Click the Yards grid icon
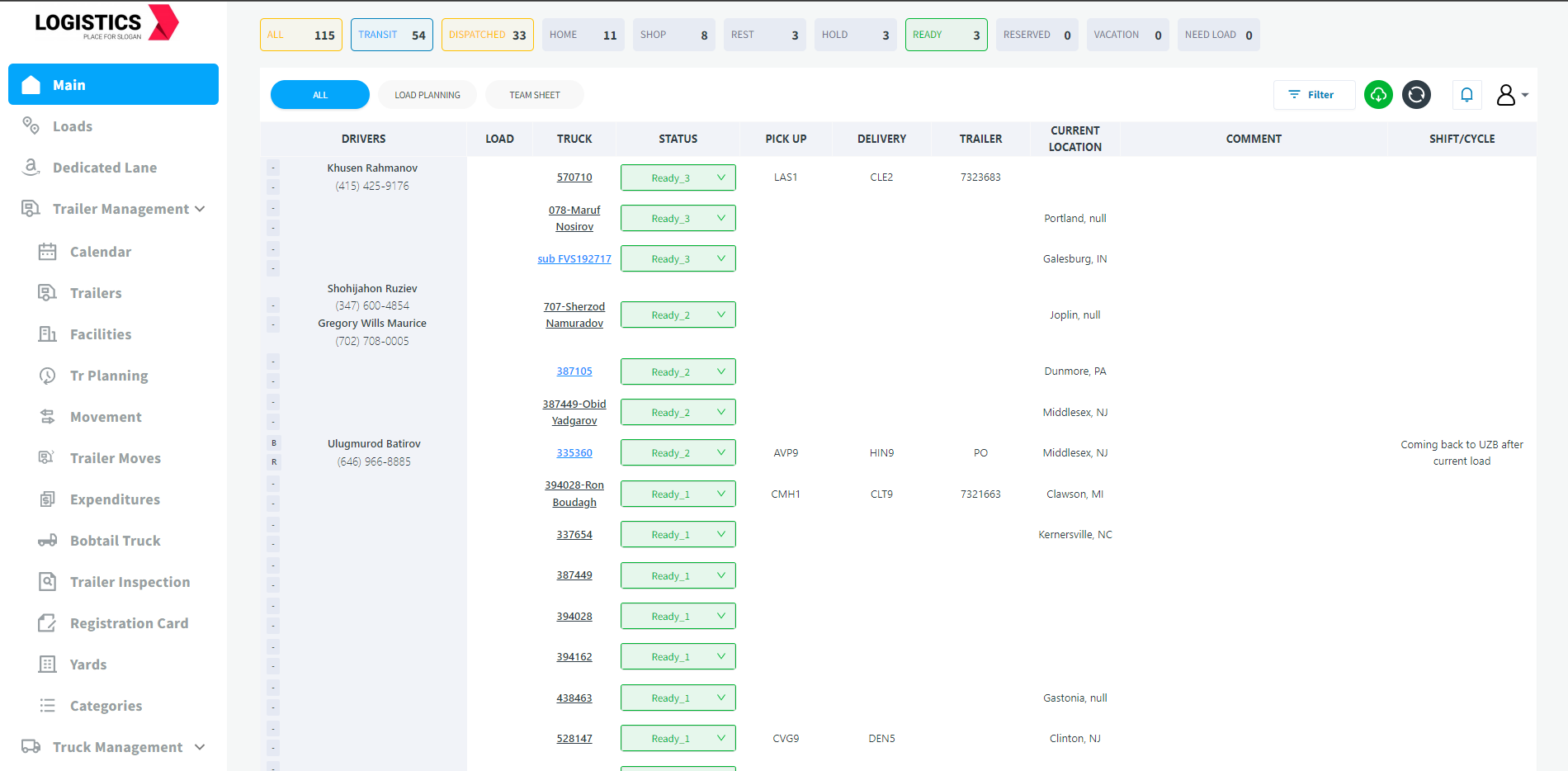 pos(48,664)
